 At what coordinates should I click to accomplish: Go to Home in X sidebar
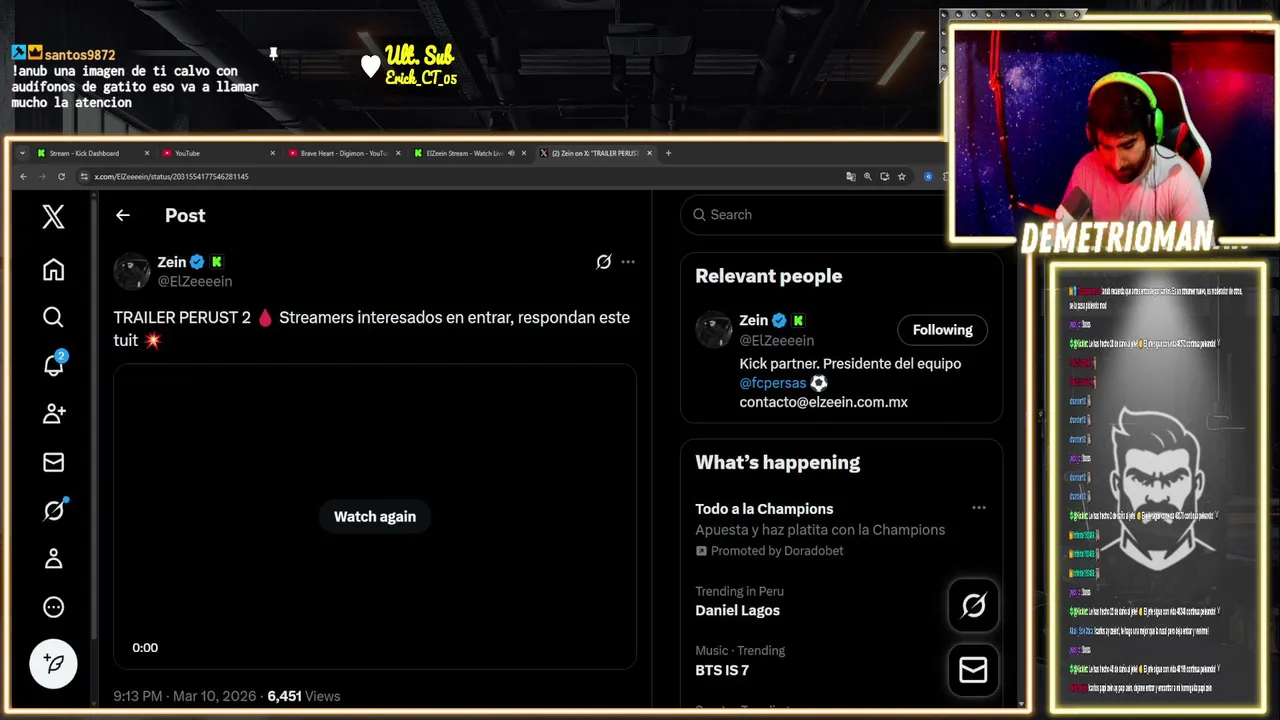coord(53,269)
